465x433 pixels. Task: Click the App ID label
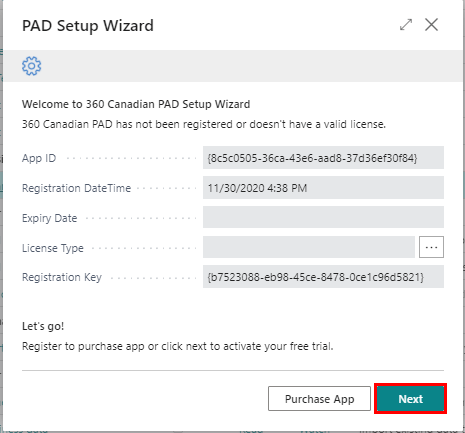39,158
